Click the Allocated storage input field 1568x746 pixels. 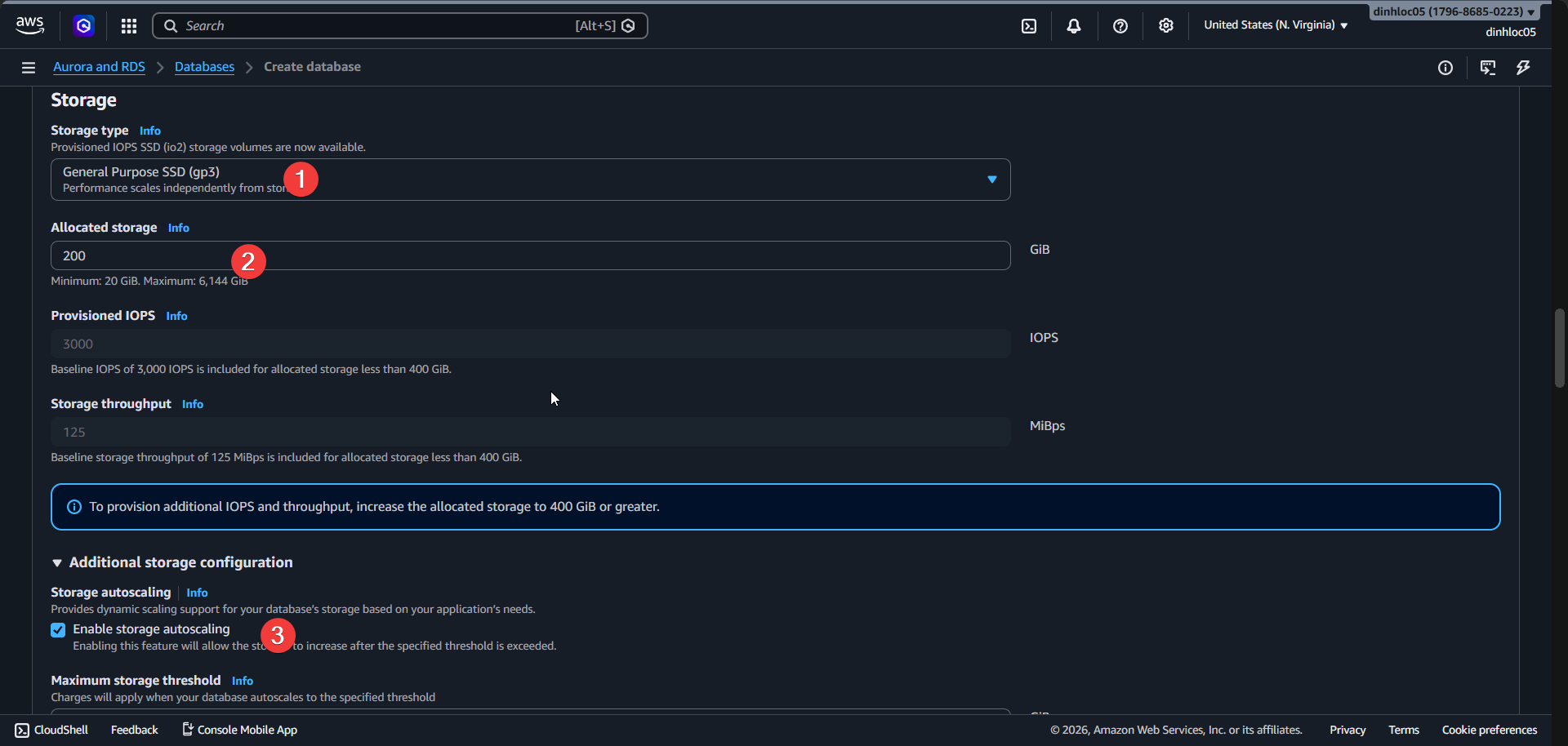(x=531, y=255)
